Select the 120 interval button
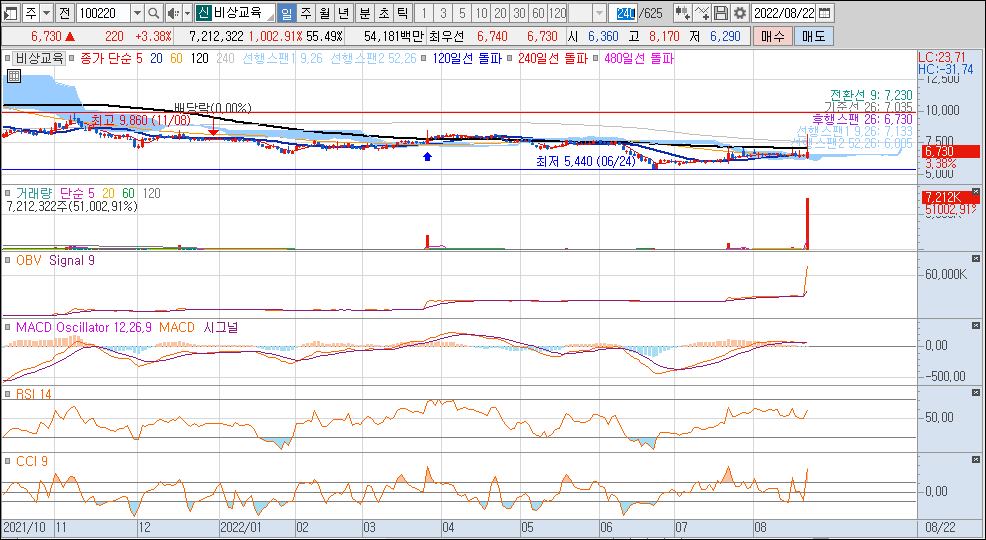The width and height of the screenshot is (986, 540). pos(557,13)
